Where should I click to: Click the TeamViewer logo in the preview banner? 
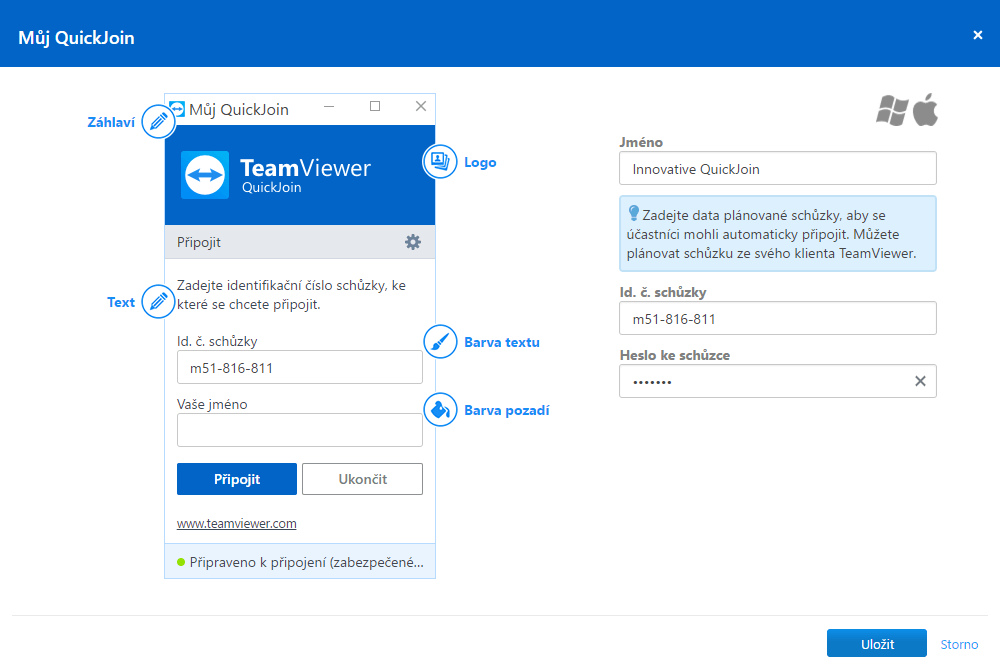coord(205,175)
